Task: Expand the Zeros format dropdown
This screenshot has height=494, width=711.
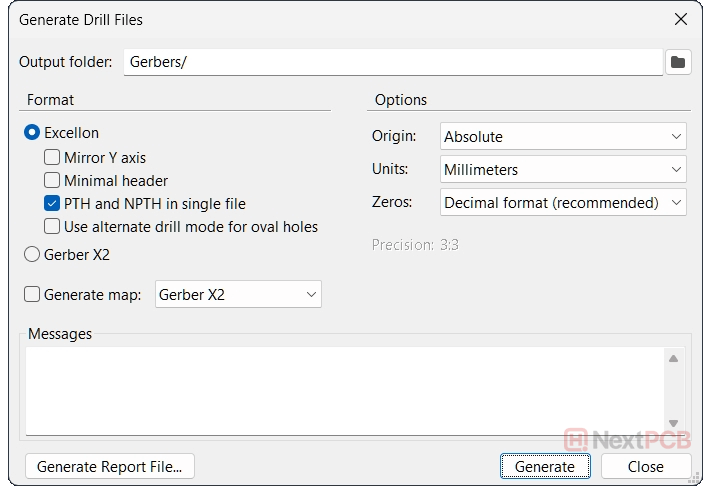Action: [563, 203]
